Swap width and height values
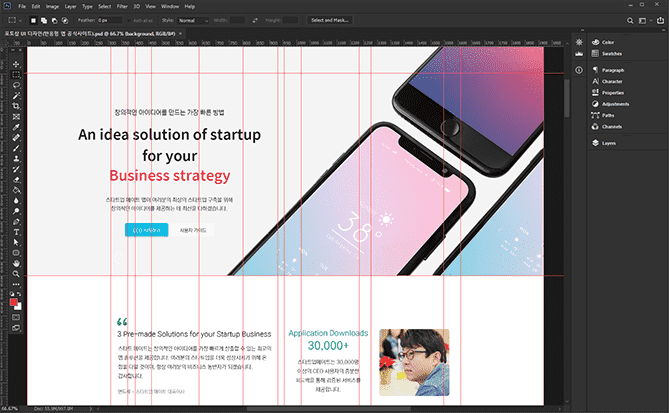The image size is (669, 413). click(255, 20)
